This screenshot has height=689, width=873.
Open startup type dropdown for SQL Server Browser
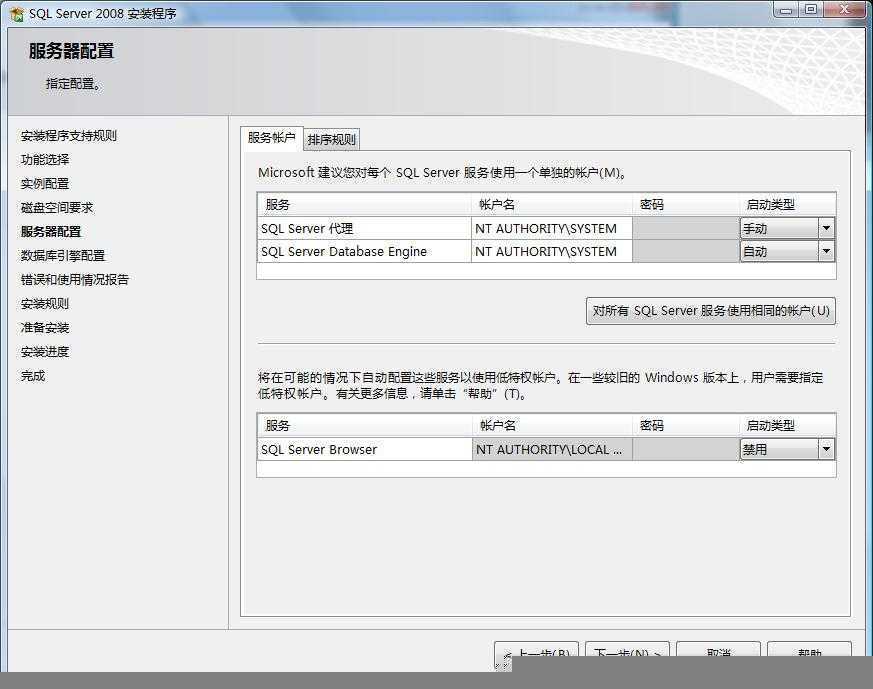pyautogui.click(x=826, y=449)
